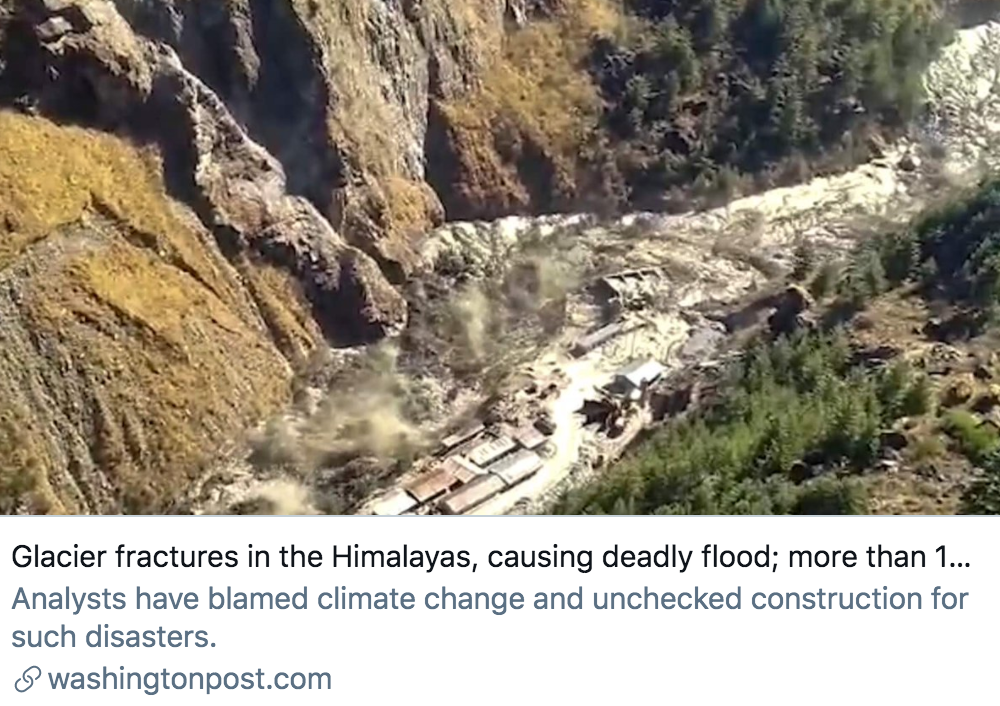Open the flood photo preview thumbnail

coord(500,257)
